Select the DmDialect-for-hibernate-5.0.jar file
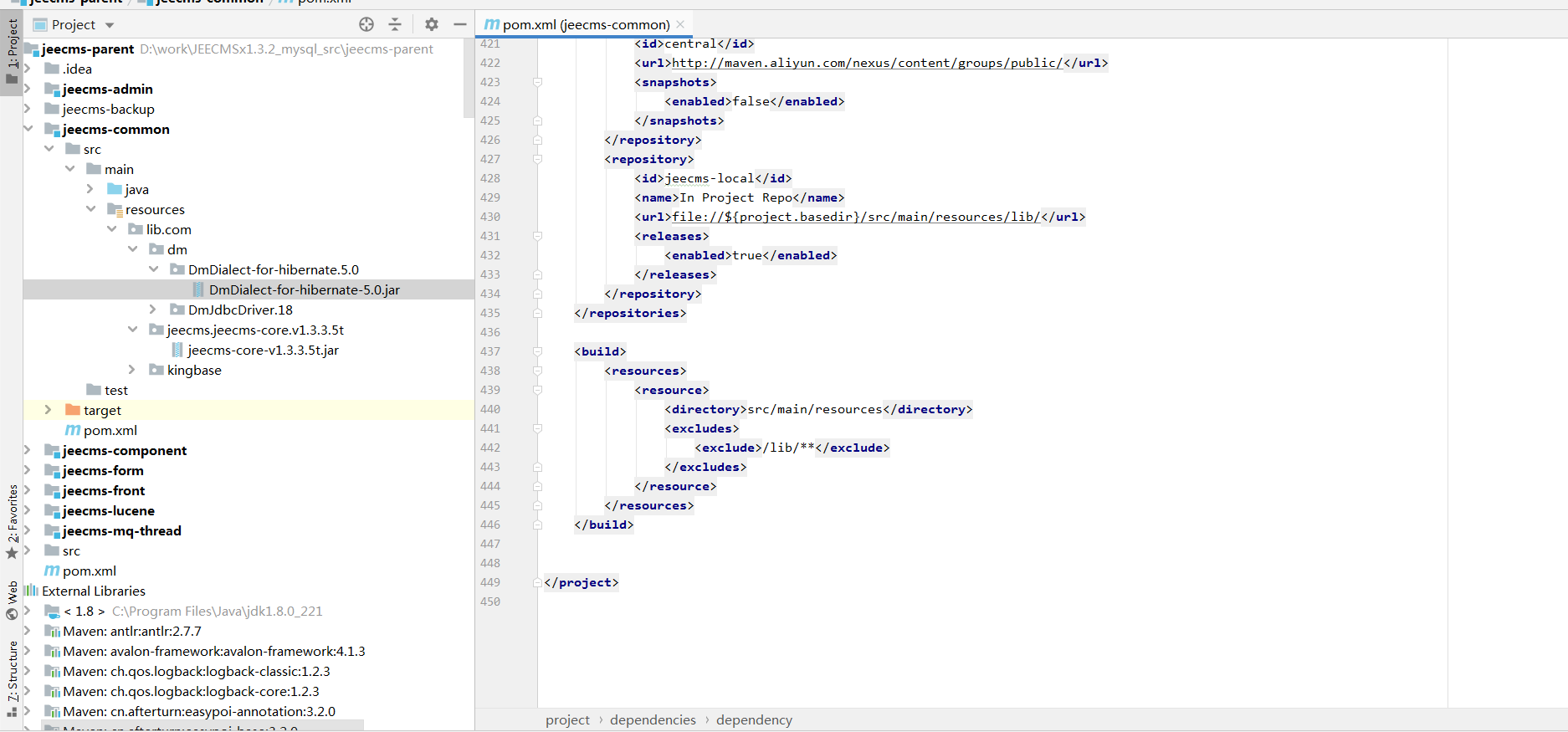Viewport: 1568px width, 732px height. coord(304,289)
